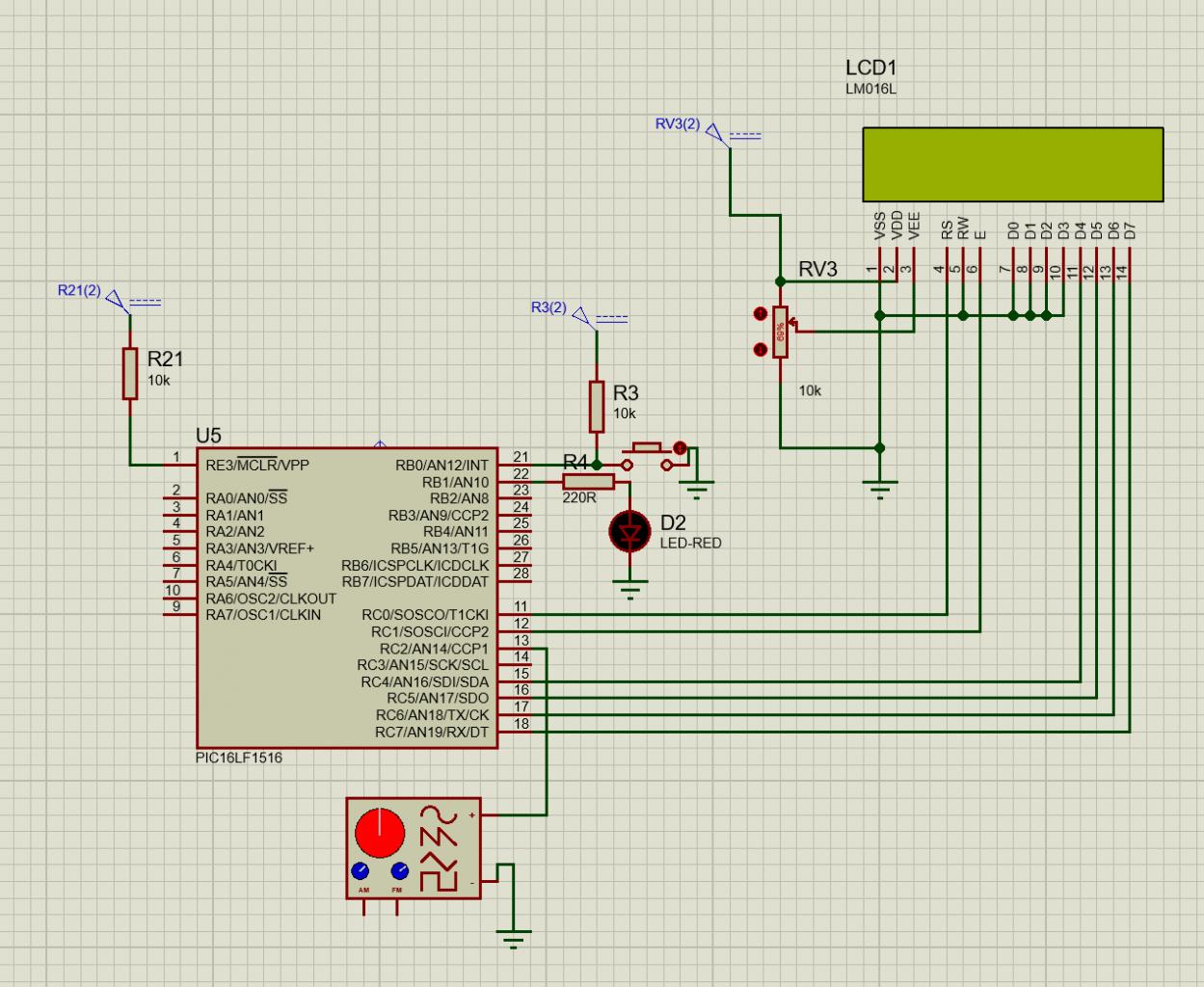Click the R21(2) voltage probe marker
The image size is (1204, 987).
[x=116, y=297]
